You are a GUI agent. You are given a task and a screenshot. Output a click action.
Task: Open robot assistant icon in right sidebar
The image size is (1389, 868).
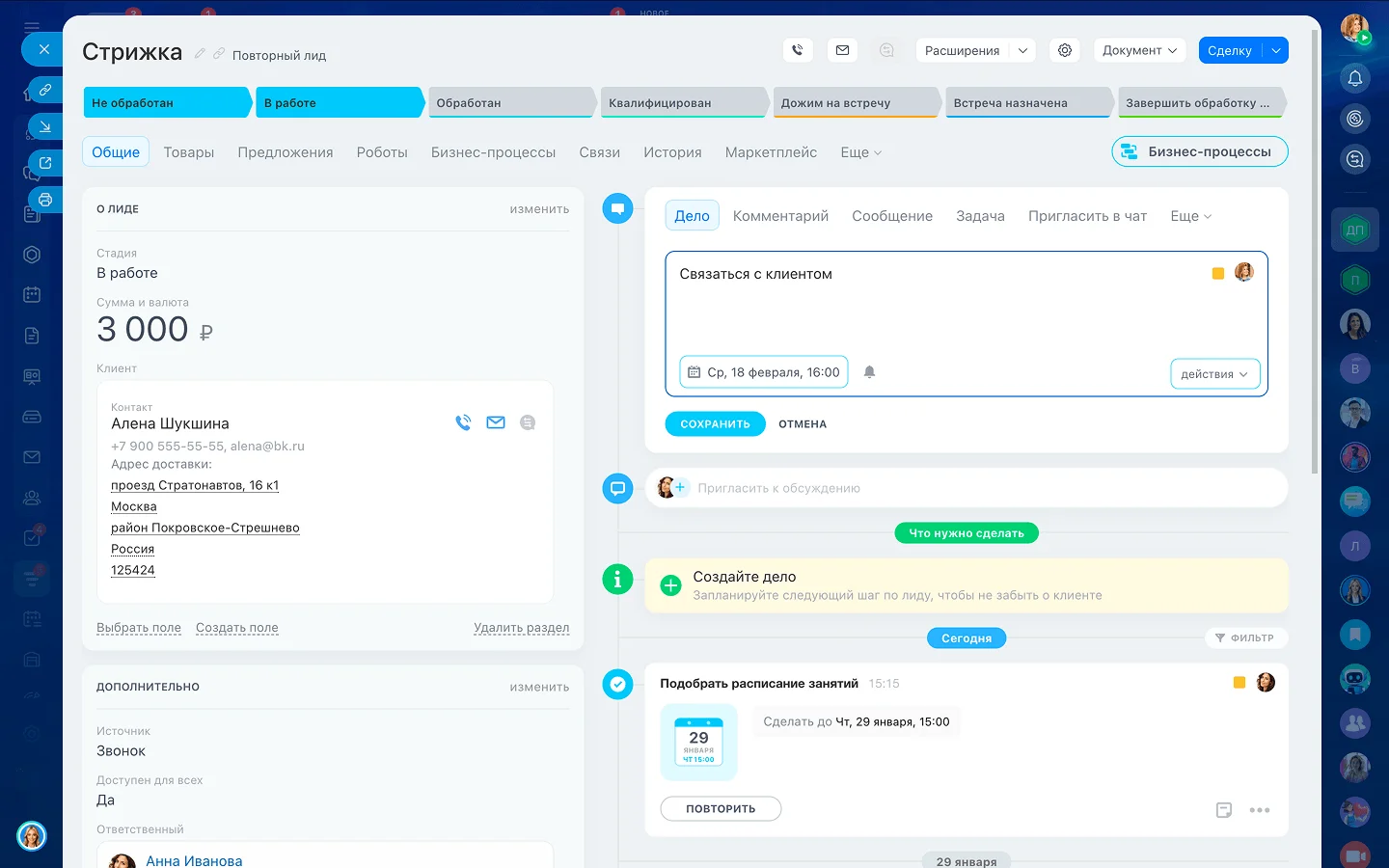pyautogui.click(x=1355, y=679)
